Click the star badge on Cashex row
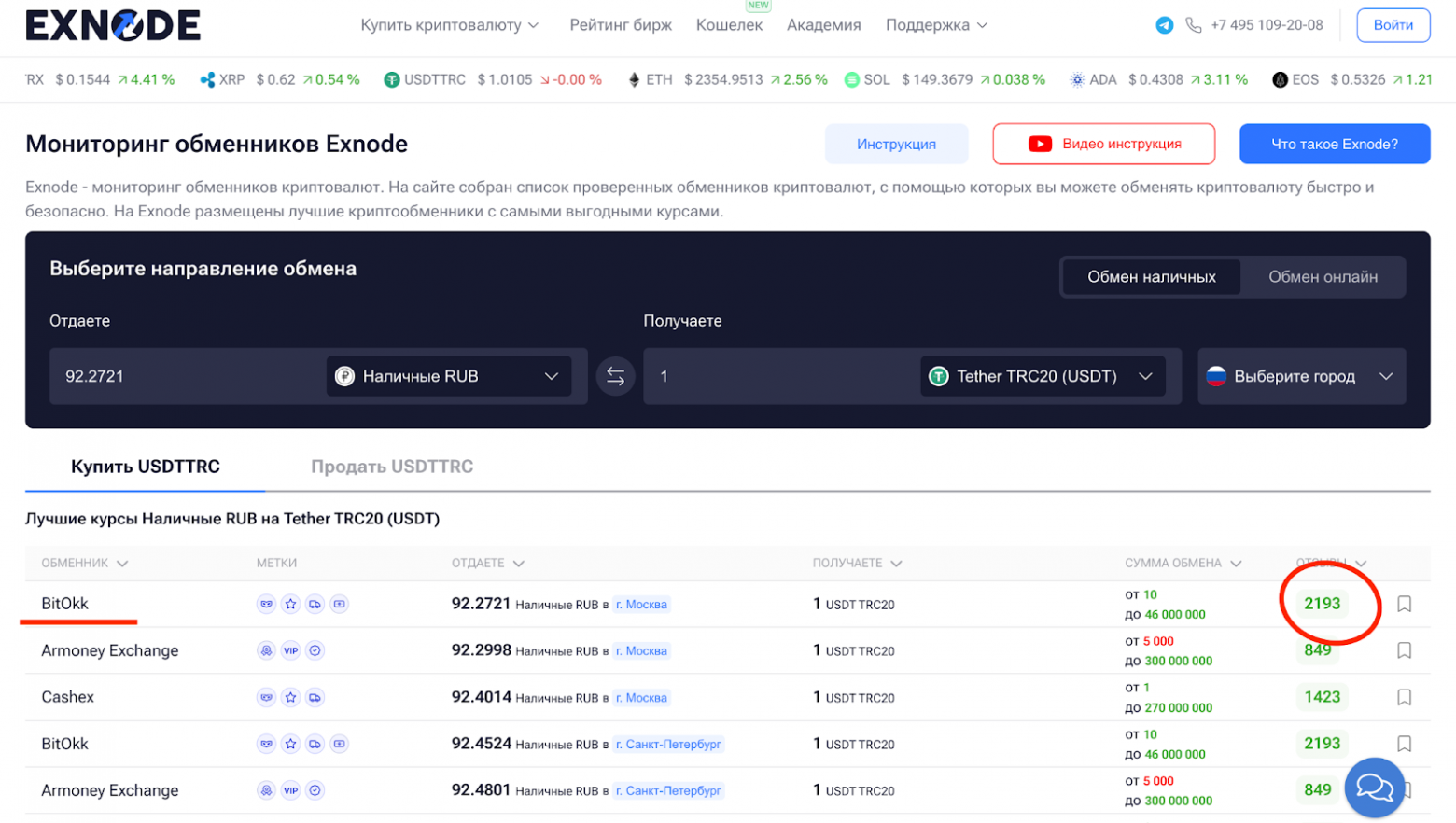The width and height of the screenshot is (1456, 823). 291,697
